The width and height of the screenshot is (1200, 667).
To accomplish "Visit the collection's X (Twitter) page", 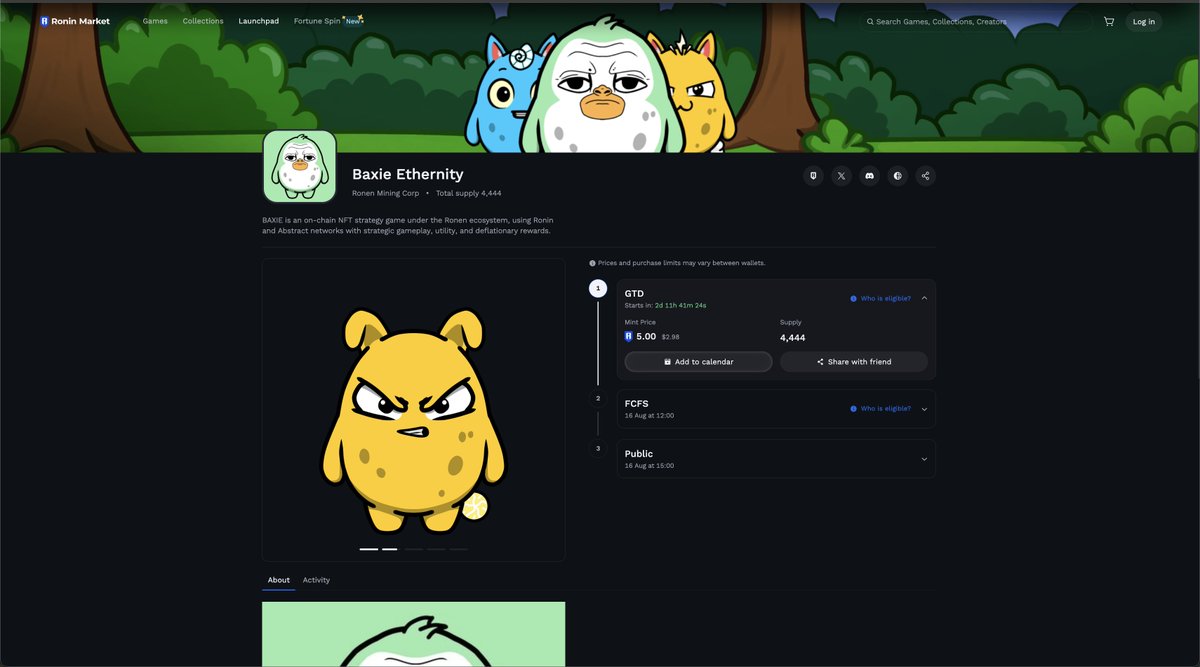I will tap(842, 176).
